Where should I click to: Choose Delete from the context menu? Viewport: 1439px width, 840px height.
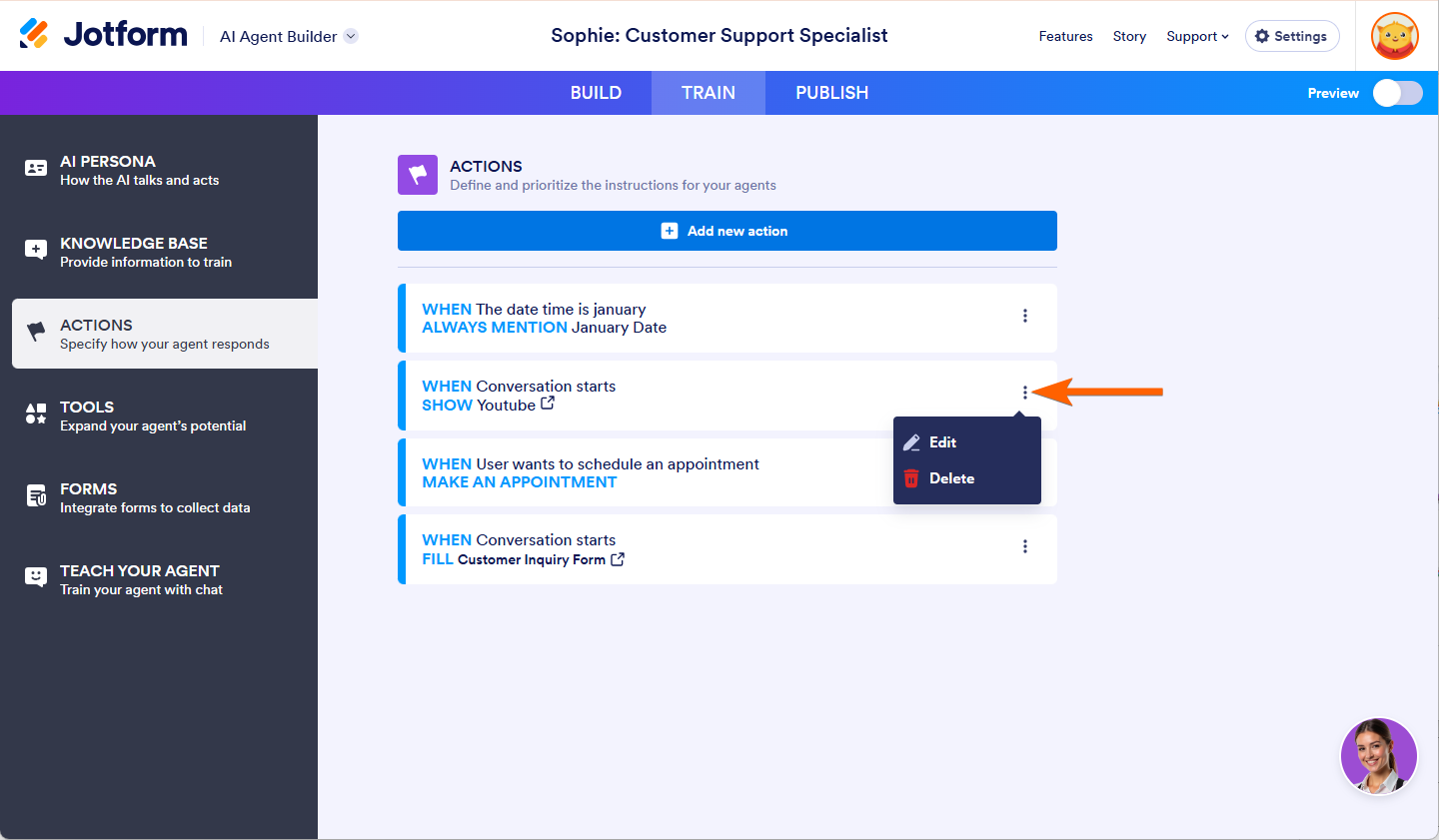pyautogui.click(x=950, y=478)
